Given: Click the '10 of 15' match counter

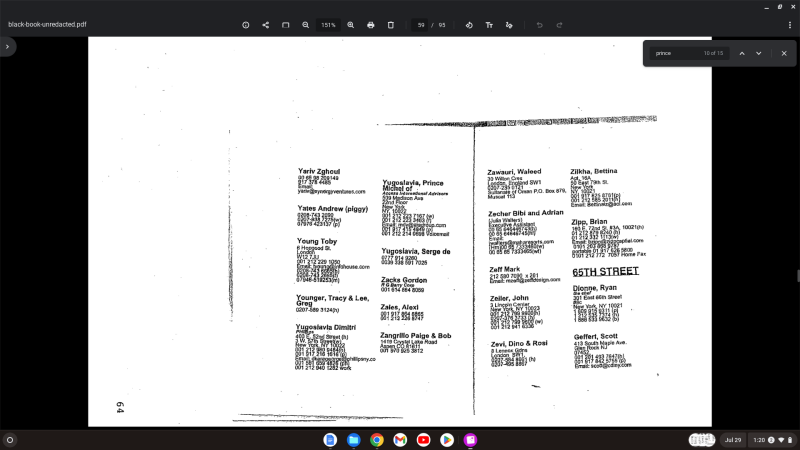Looking at the screenshot, I should tap(713, 53).
